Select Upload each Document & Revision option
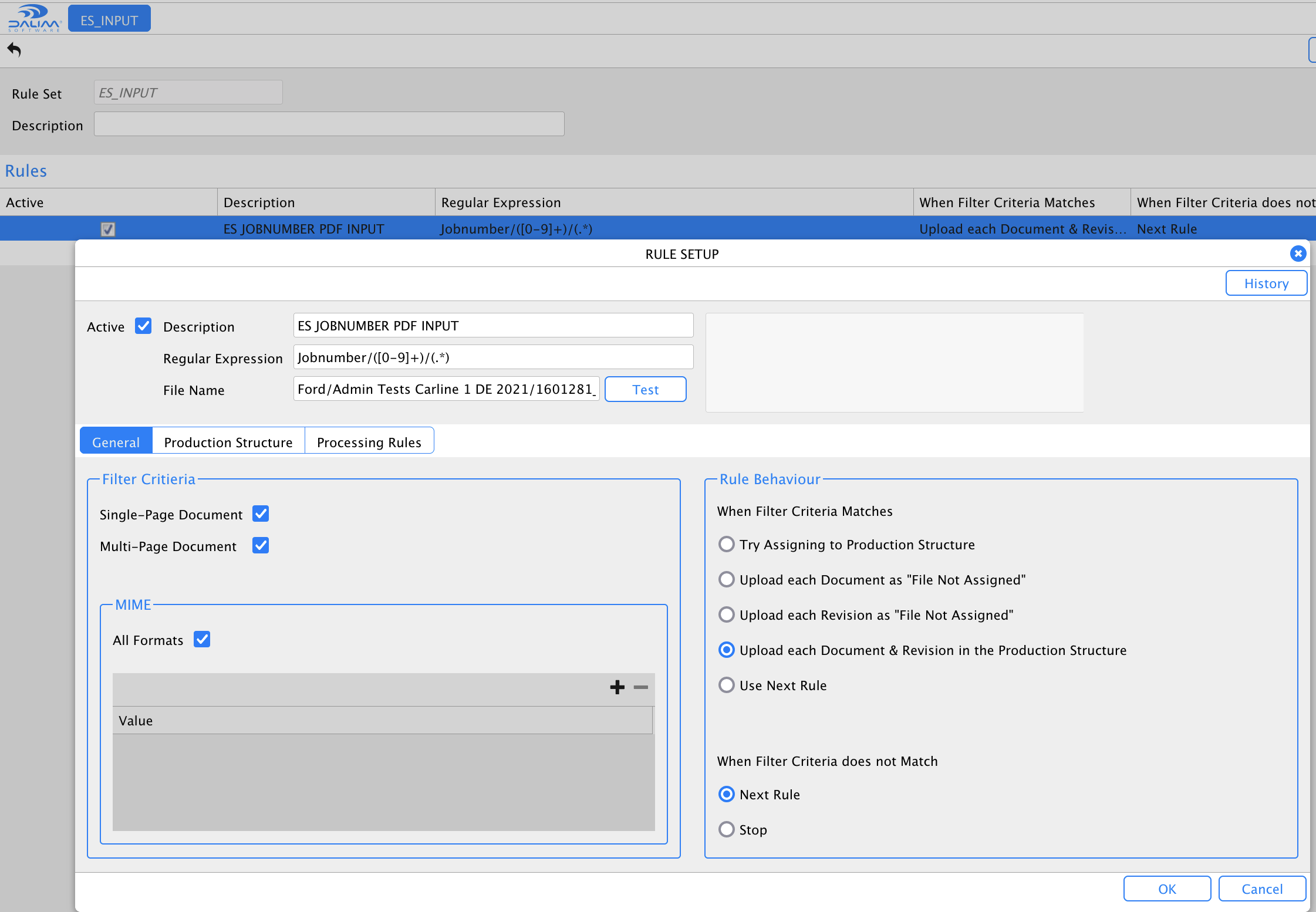The image size is (1316, 912). pyautogui.click(x=727, y=650)
